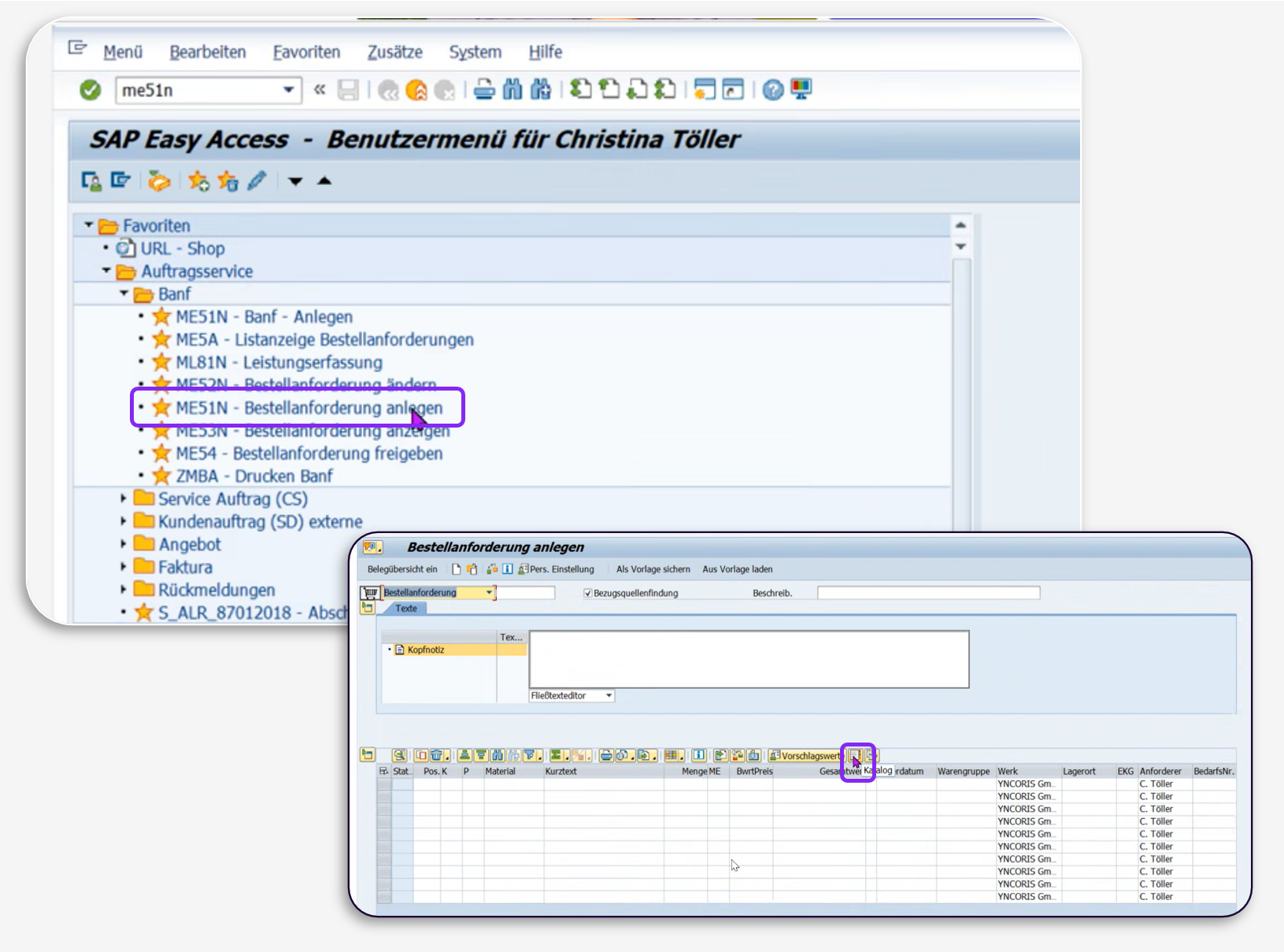Expand the Angebot folder
1284x952 pixels.
click(x=123, y=544)
